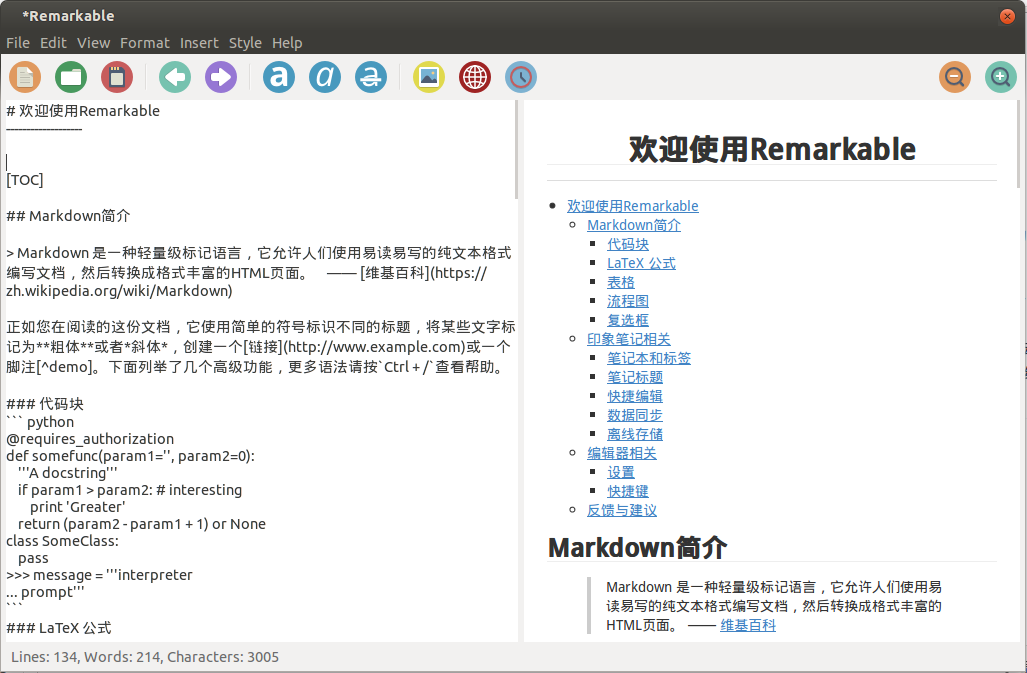Insert a link using globe icon
The height and width of the screenshot is (673, 1027).
(x=475, y=77)
